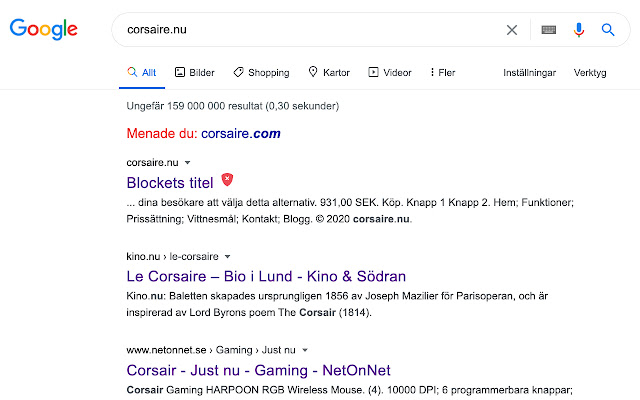Screen dimensions: 640x400
Task: Click the suggested corsaire.com correction link
Action: [x=241, y=133]
